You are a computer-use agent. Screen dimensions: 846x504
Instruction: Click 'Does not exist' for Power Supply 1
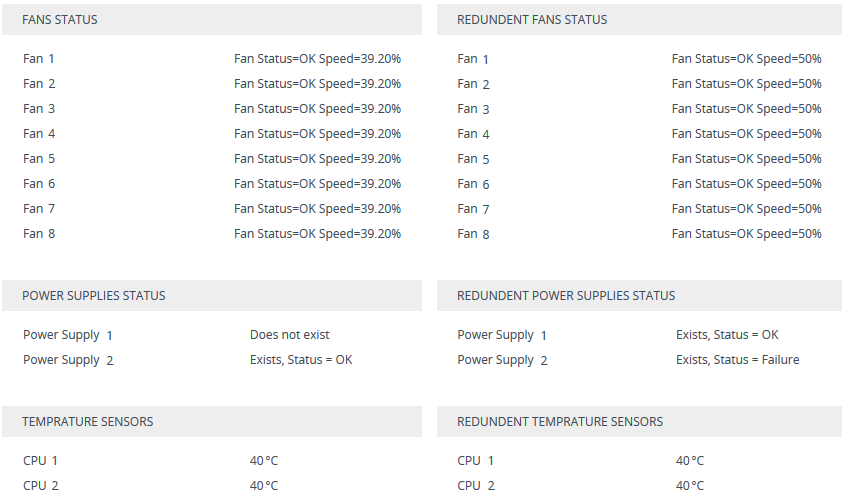[289, 335]
